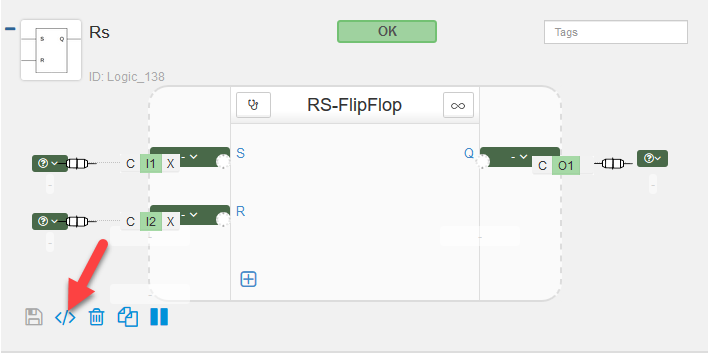Click the green OK status button
The width and height of the screenshot is (715, 363).
pyautogui.click(x=387, y=31)
